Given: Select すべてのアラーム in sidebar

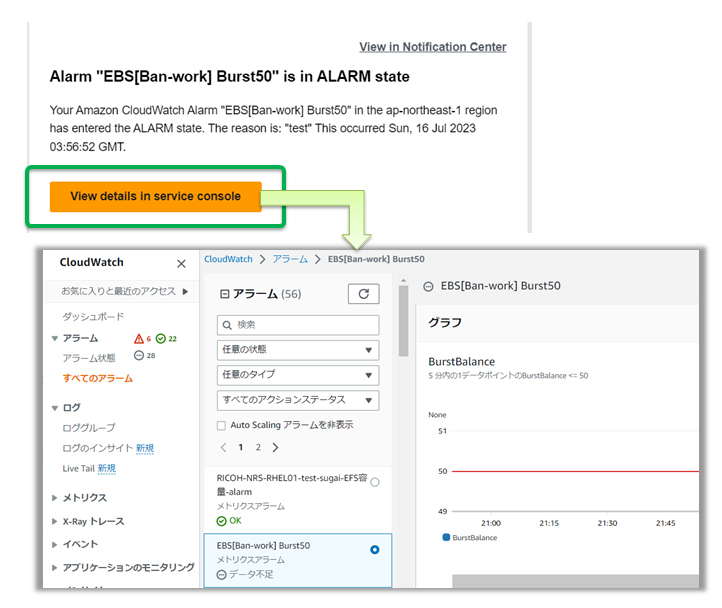Looking at the screenshot, I should (98, 378).
